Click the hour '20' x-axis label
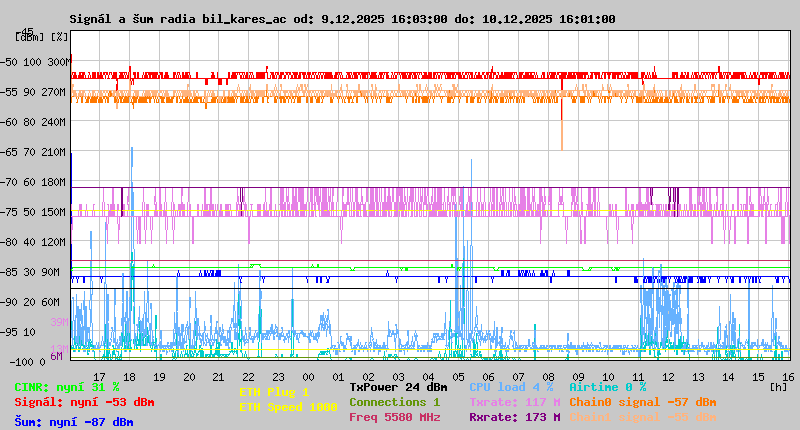Image resolution: width=800 pixels, height=430 pixels. [x=189, y=377]
